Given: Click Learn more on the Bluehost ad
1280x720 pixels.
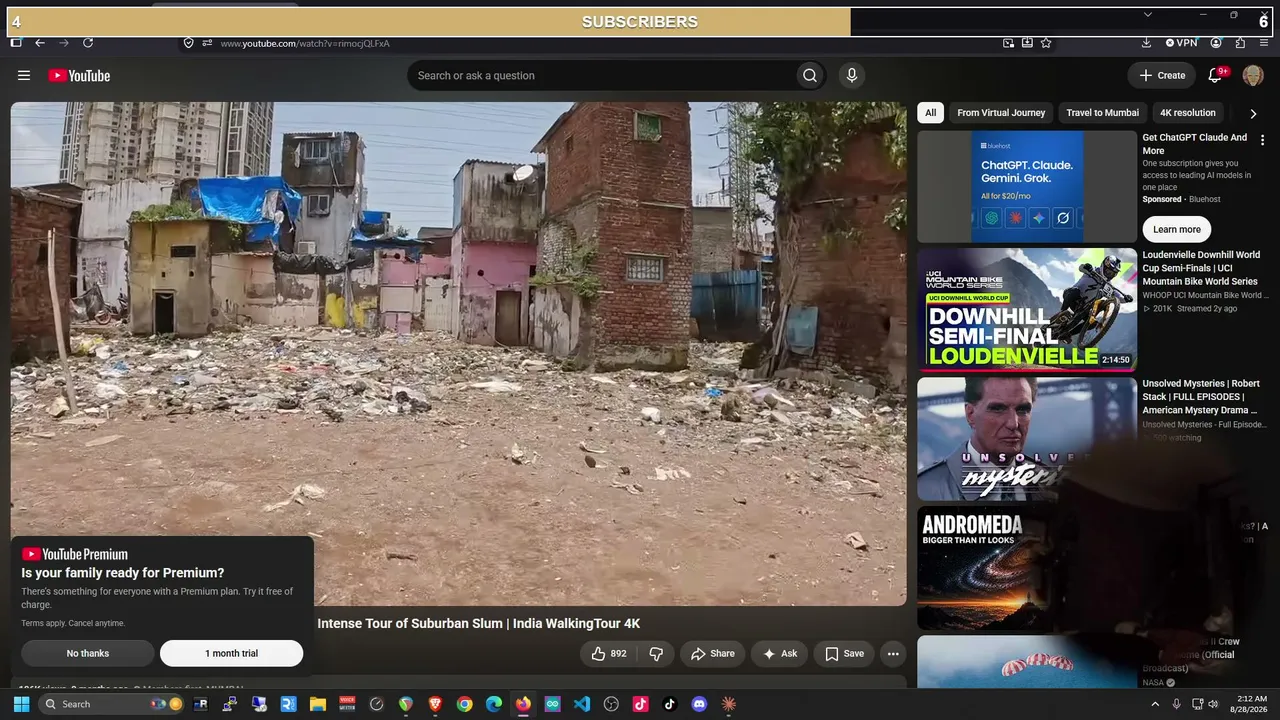Looking at the screenshot, I should point(1177,229).
